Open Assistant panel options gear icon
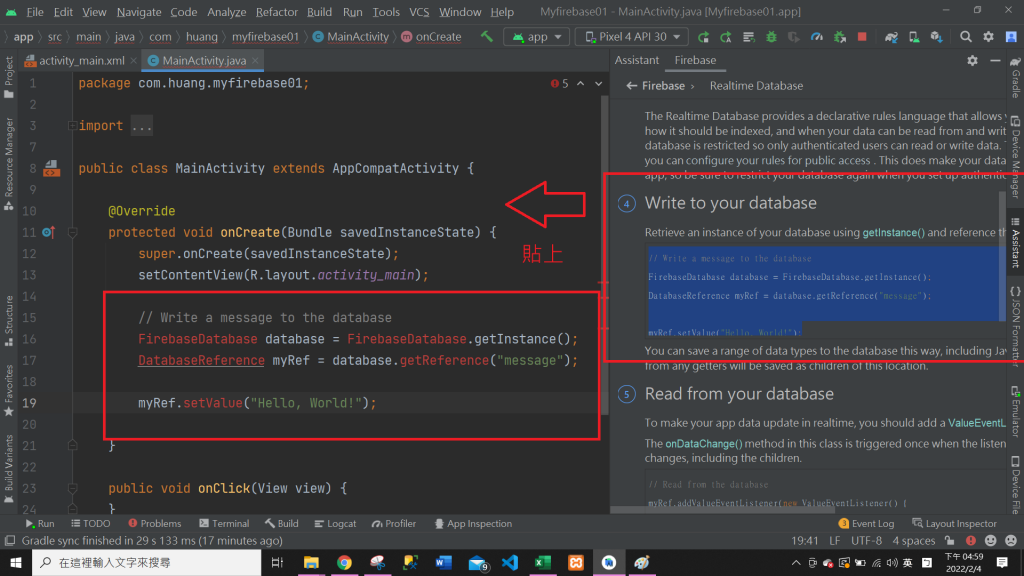Image resolution: width=1024 pixels, height=576 pixels. [x=972, y=60]
